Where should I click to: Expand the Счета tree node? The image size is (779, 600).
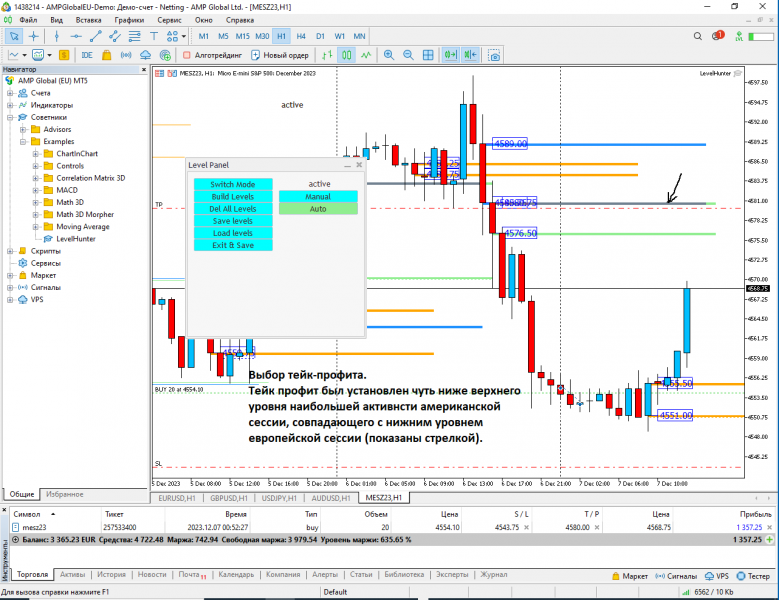(10, 93)
